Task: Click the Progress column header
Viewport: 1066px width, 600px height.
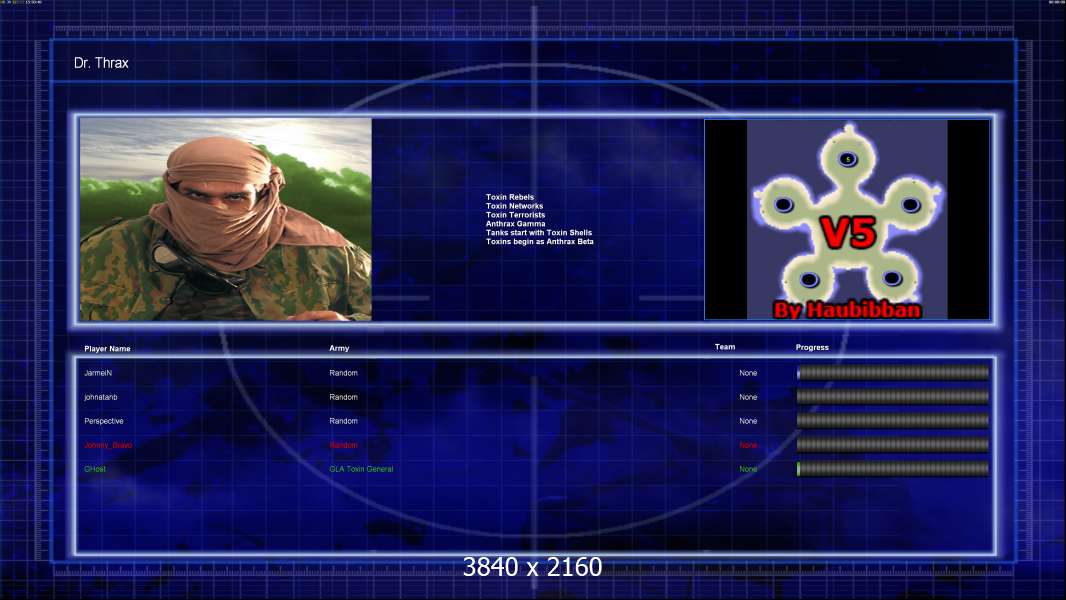Action: pyautogui.click(x=812, y=347)
